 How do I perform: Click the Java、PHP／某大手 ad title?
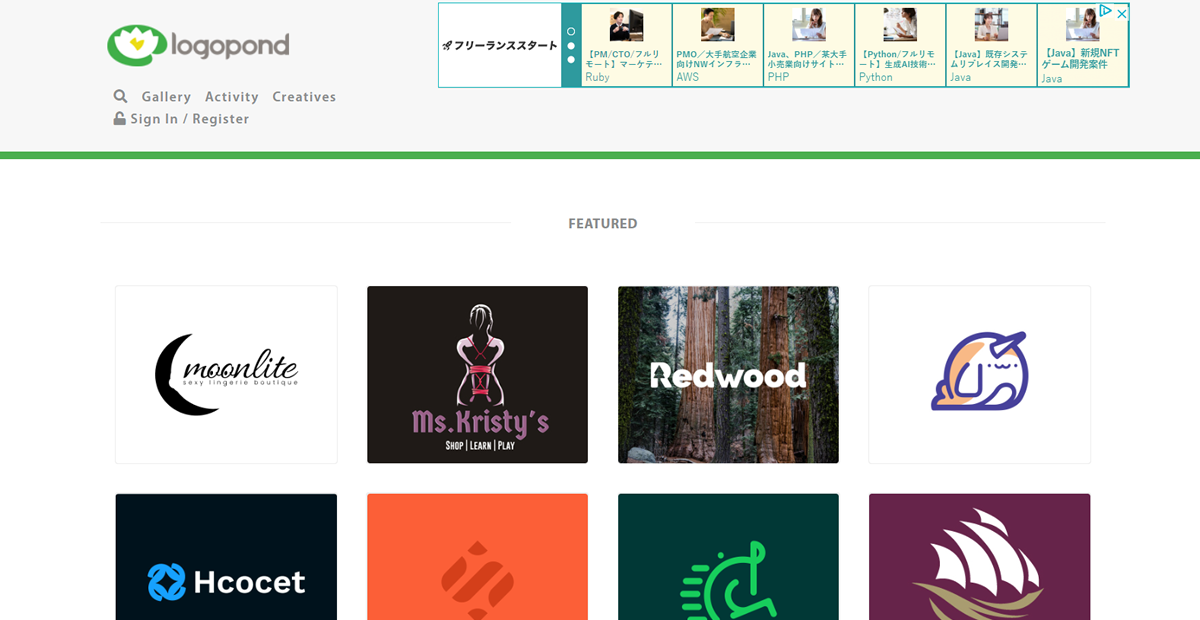coord(807,59)
